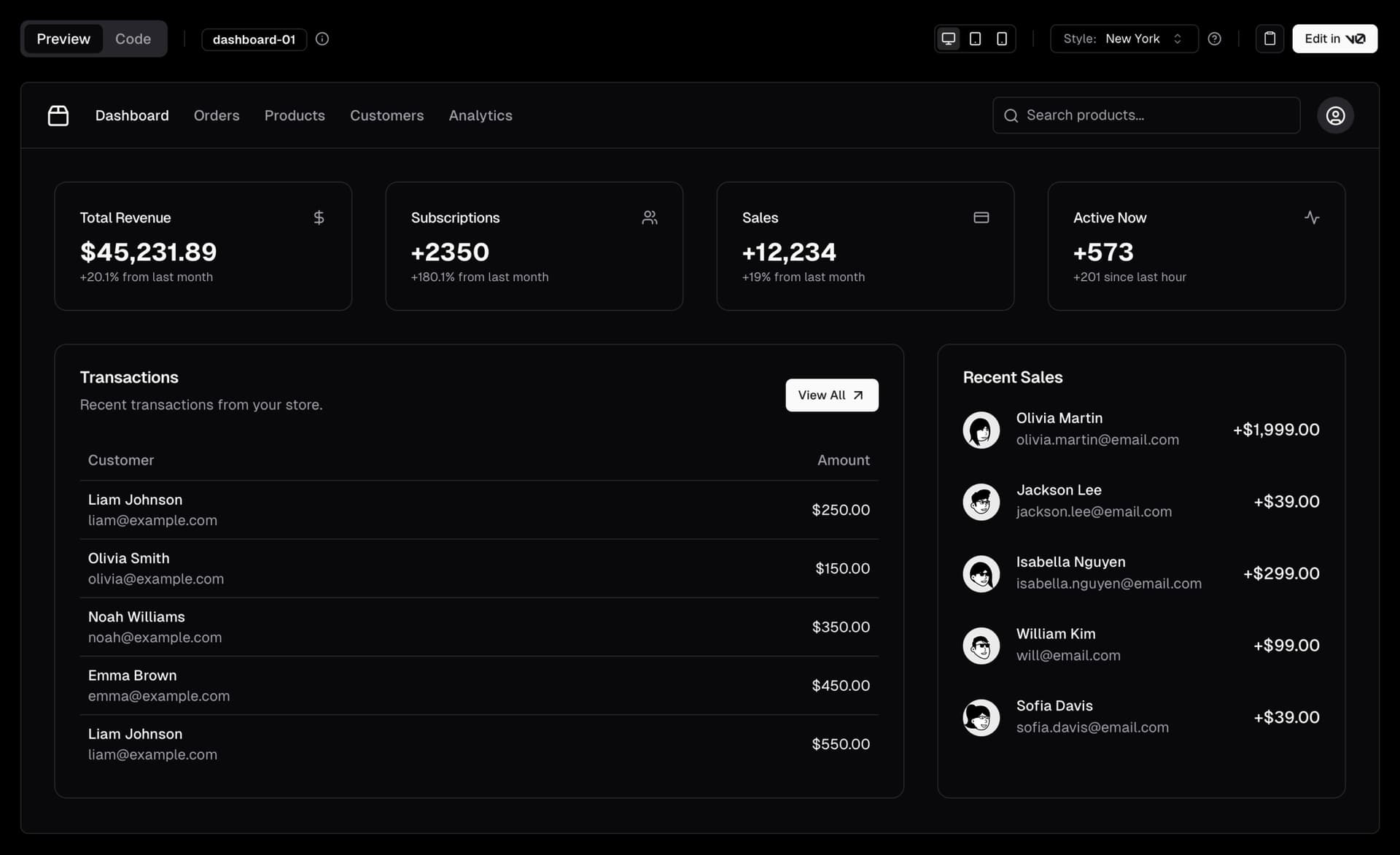Switch to the Code tab

pyautogui.click(x=133, y=38)
